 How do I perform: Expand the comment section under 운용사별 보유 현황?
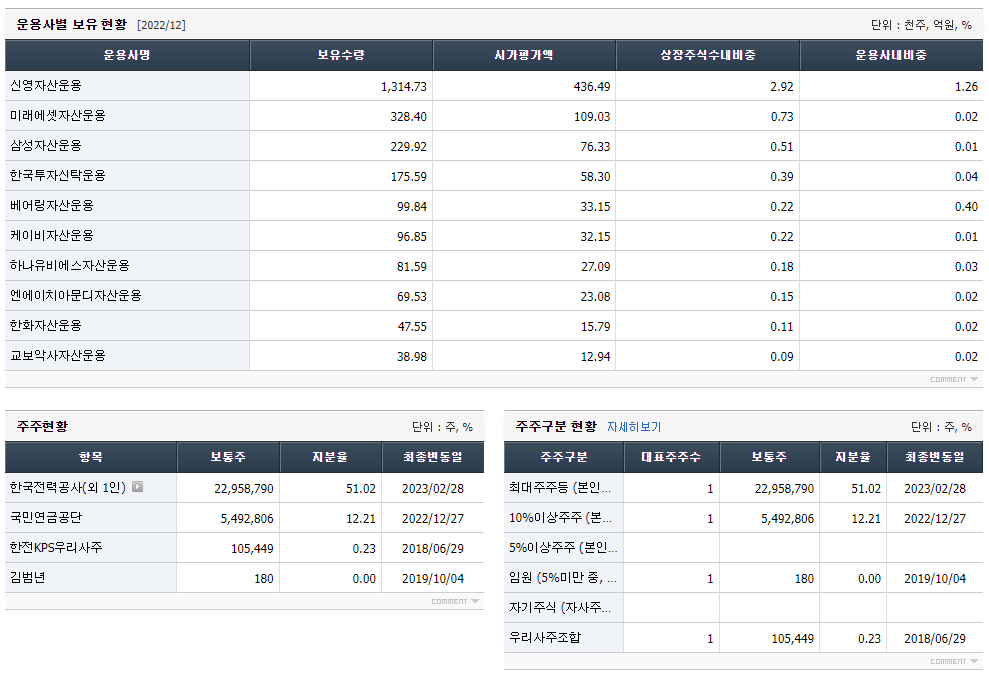pos(954,380)
